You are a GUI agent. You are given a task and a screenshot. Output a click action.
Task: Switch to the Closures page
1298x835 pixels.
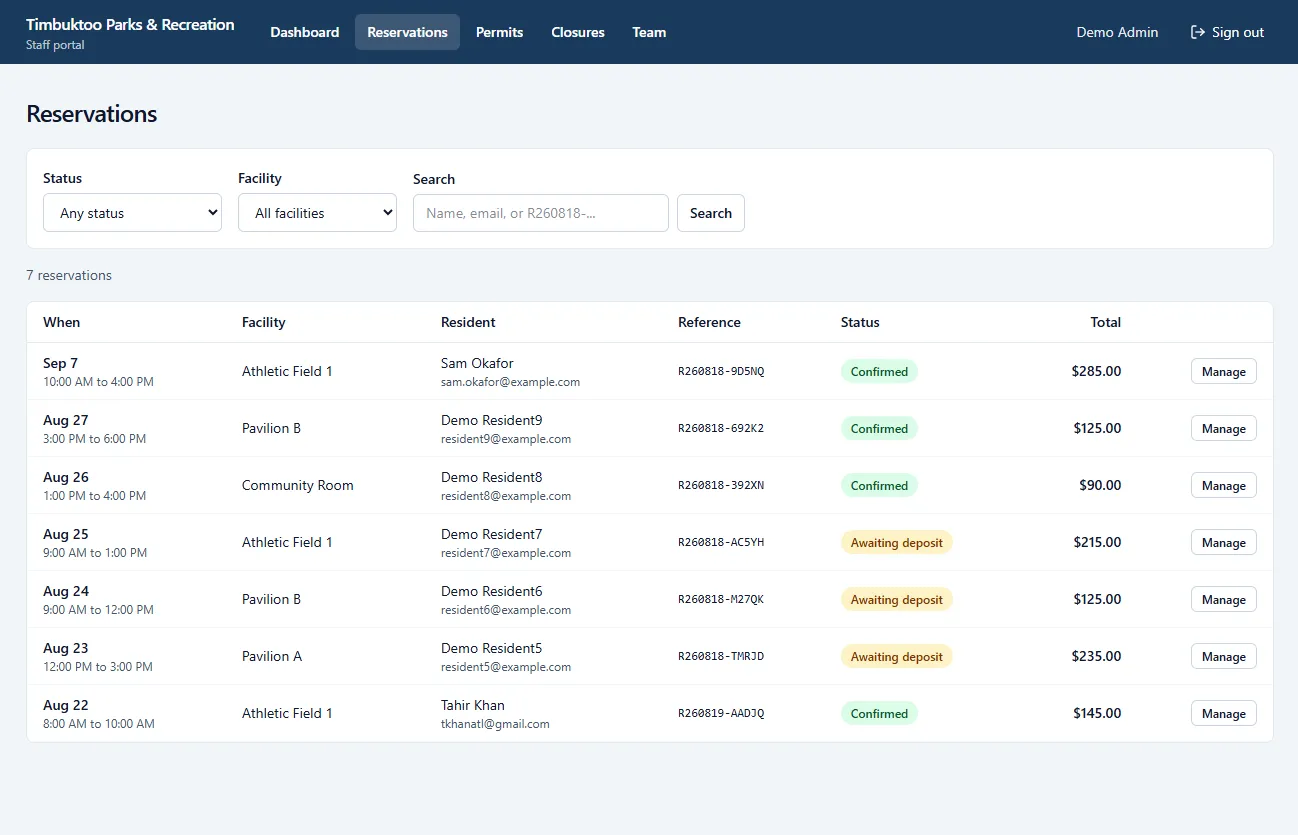point(578,32)
